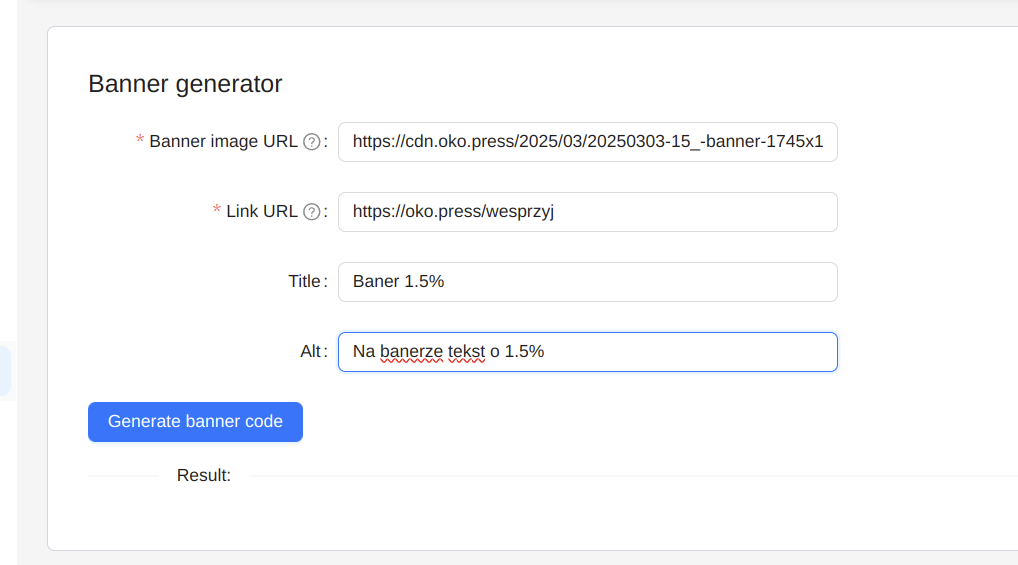Click the Title input containing Baner 1.5%
This screenshot has width=1018, height=565.
pos(587,282)
